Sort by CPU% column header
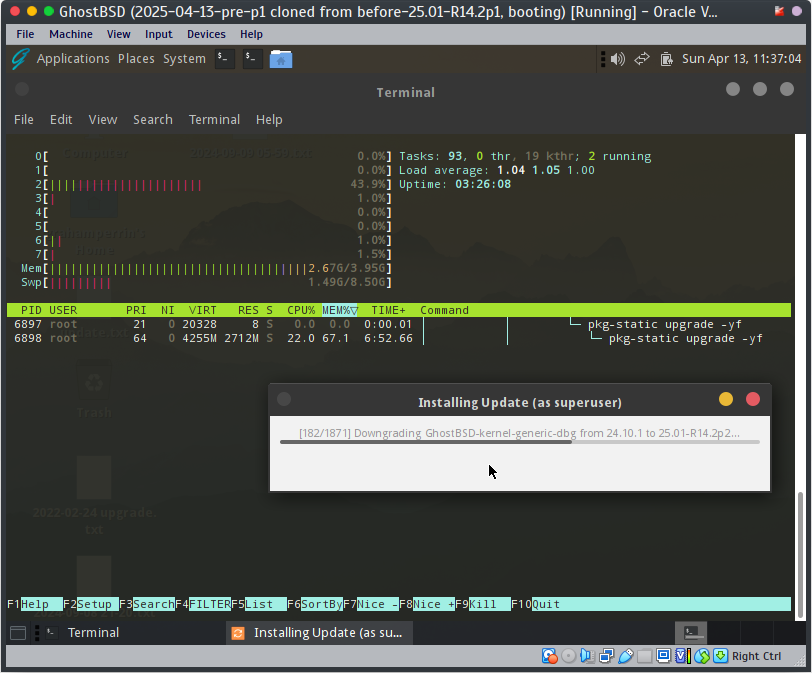 click(301, 310)
